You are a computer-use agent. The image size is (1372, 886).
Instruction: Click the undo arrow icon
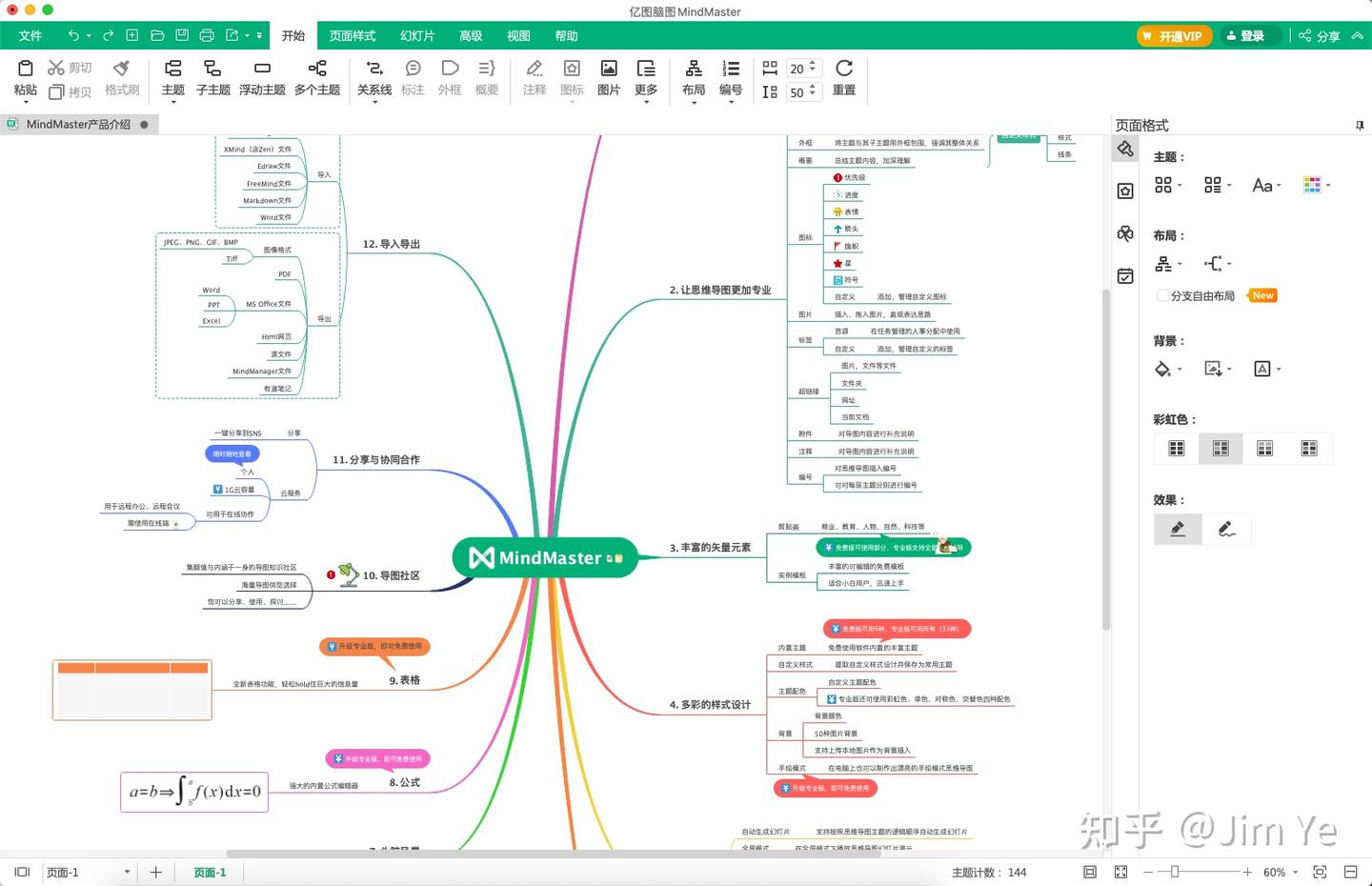tap(73, 35)
